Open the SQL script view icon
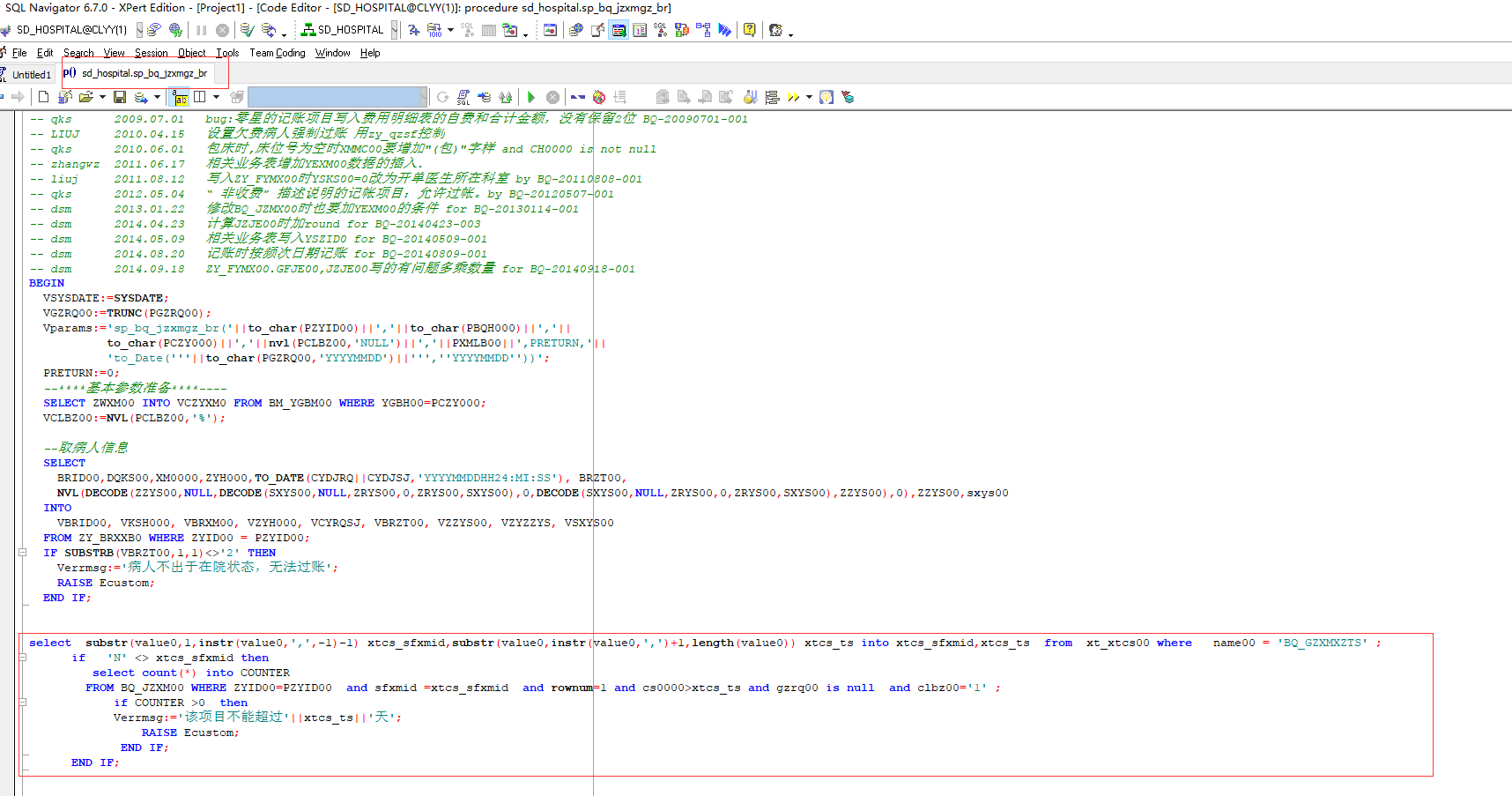This screenshot has width=1512, height=796. tap(463, 97)
